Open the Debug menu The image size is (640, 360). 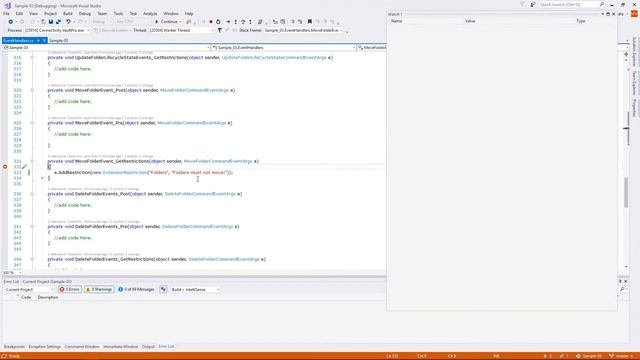[84, 13]
